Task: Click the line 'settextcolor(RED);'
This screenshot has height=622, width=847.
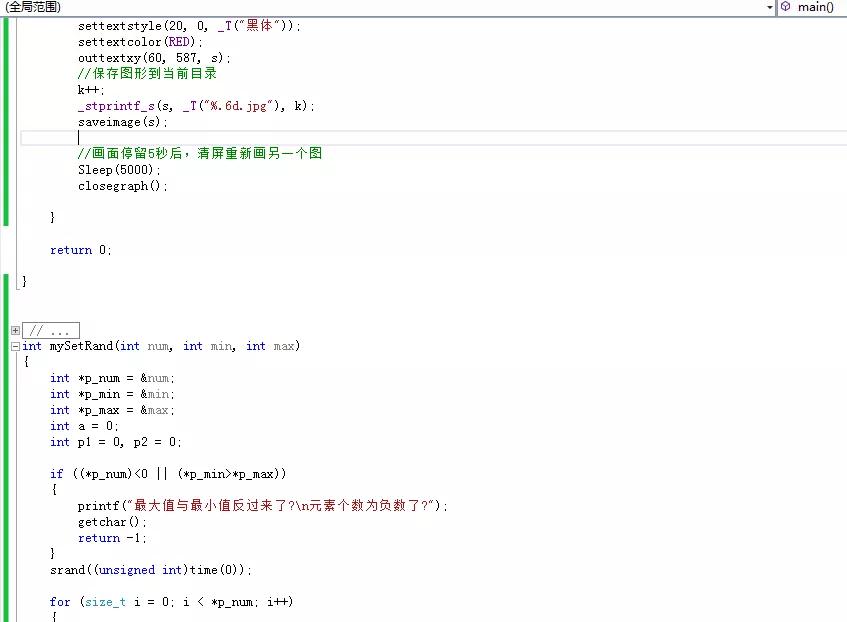Action: point(140,42)
